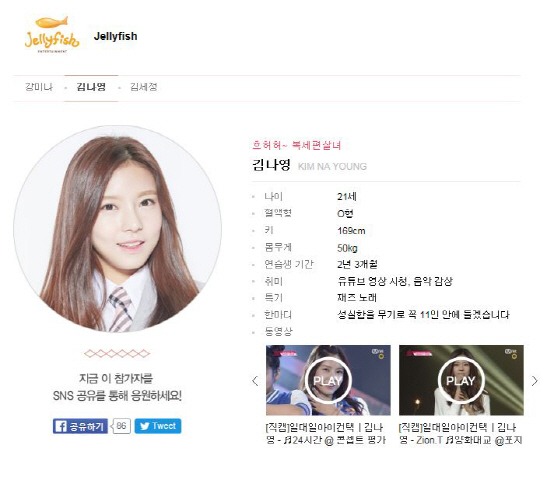540x478 pixels.
Task: Open the 24시간 콘셉트 평가 video title link
Action: pyautogui.click(x=326, y=434)
